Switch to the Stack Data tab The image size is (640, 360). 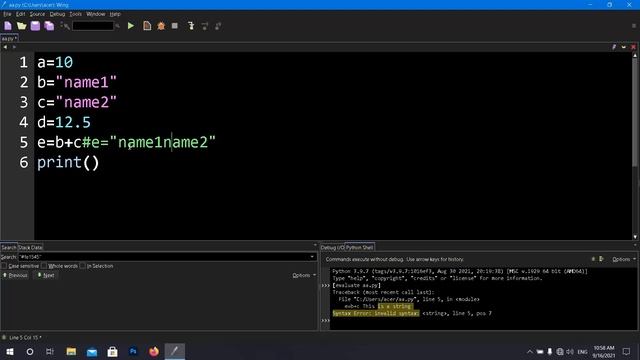coord(30,247)
